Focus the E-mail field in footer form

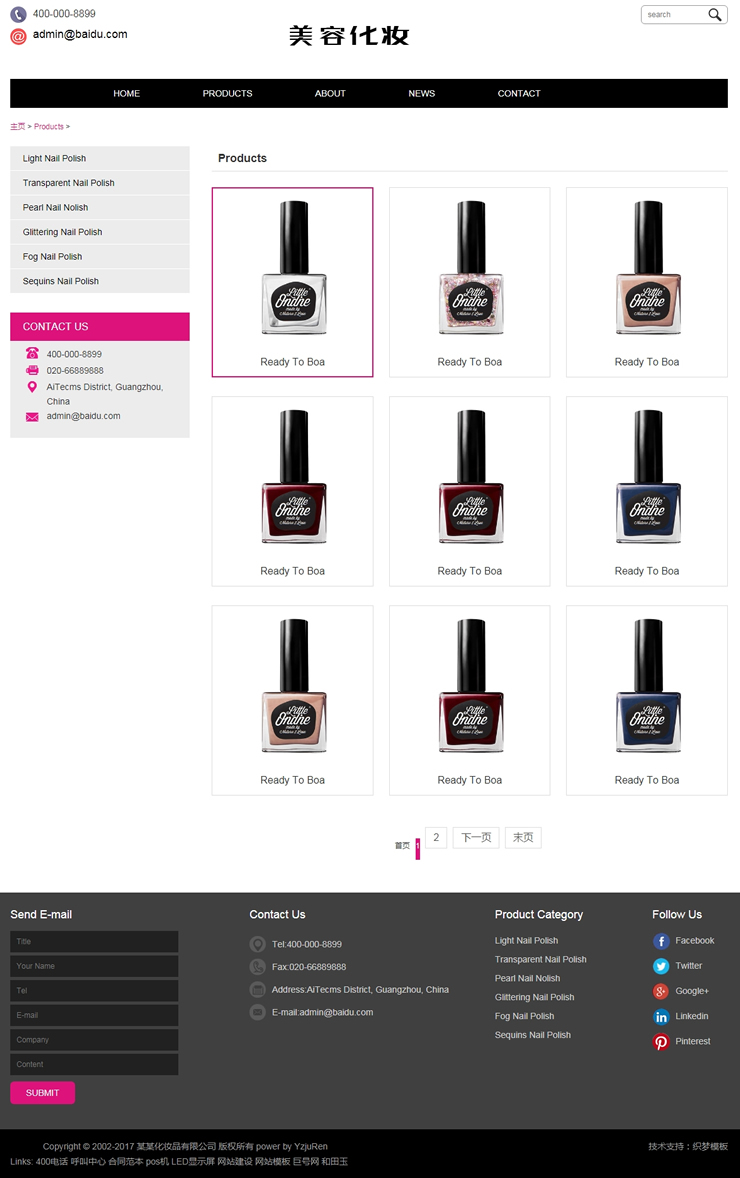[94, 1015]
